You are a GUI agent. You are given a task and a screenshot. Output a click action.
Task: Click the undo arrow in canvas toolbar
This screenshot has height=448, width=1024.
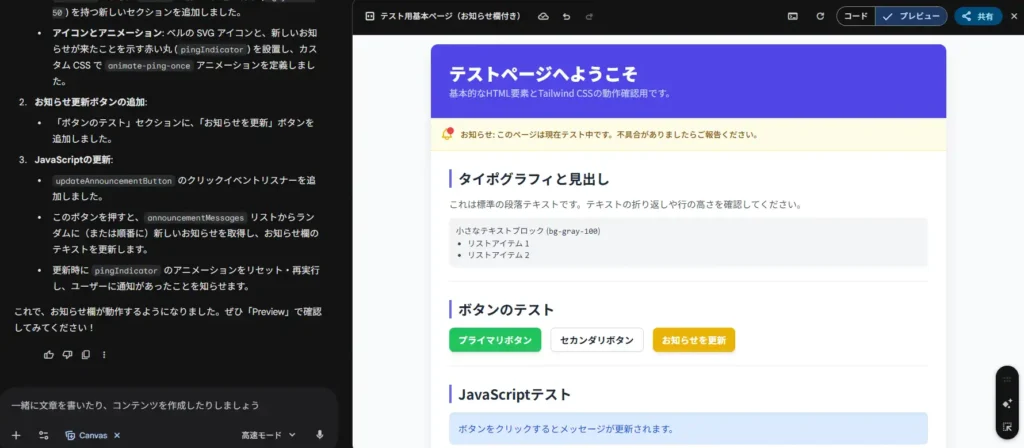566,16
